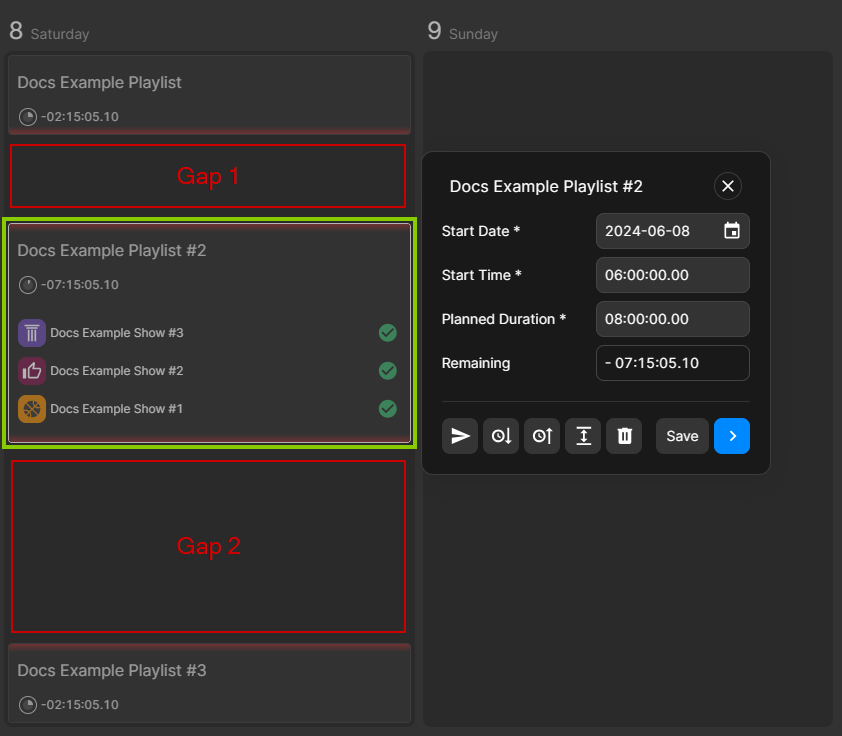Click the clock with down arrow button
Viewport: 842px width, 736px height.
501,436
